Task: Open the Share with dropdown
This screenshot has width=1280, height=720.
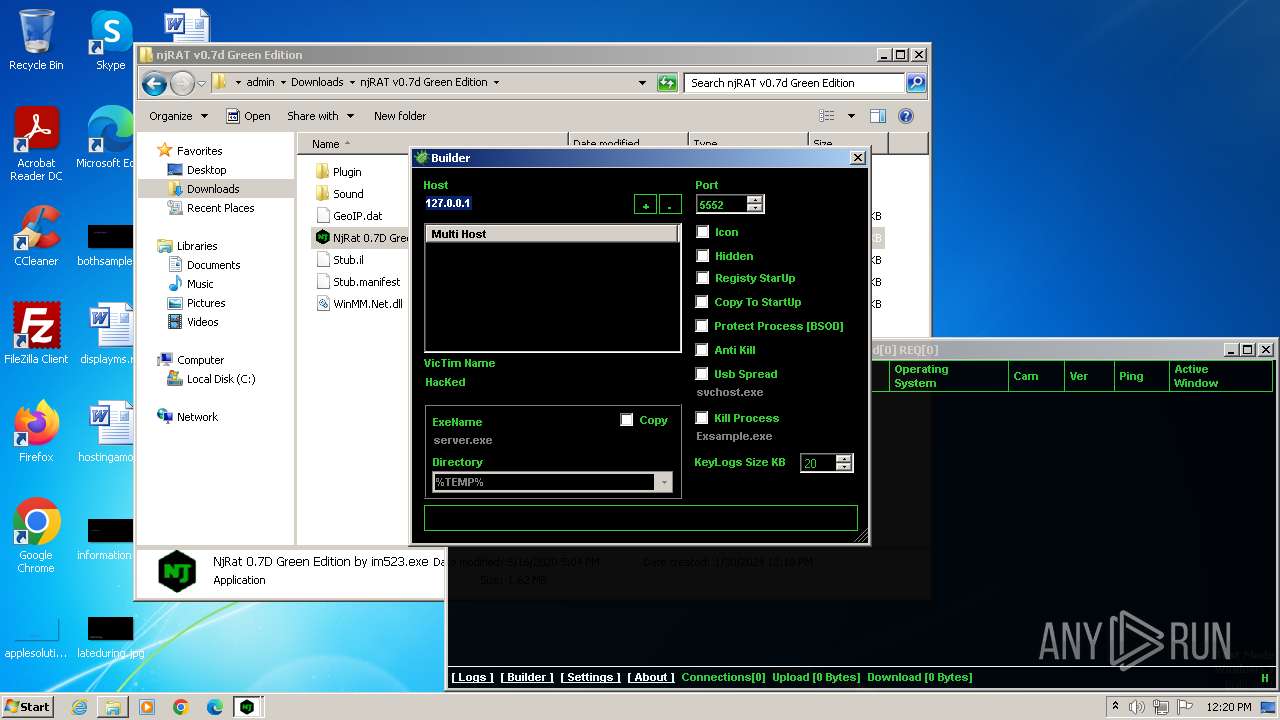Action: pos(319,116)
